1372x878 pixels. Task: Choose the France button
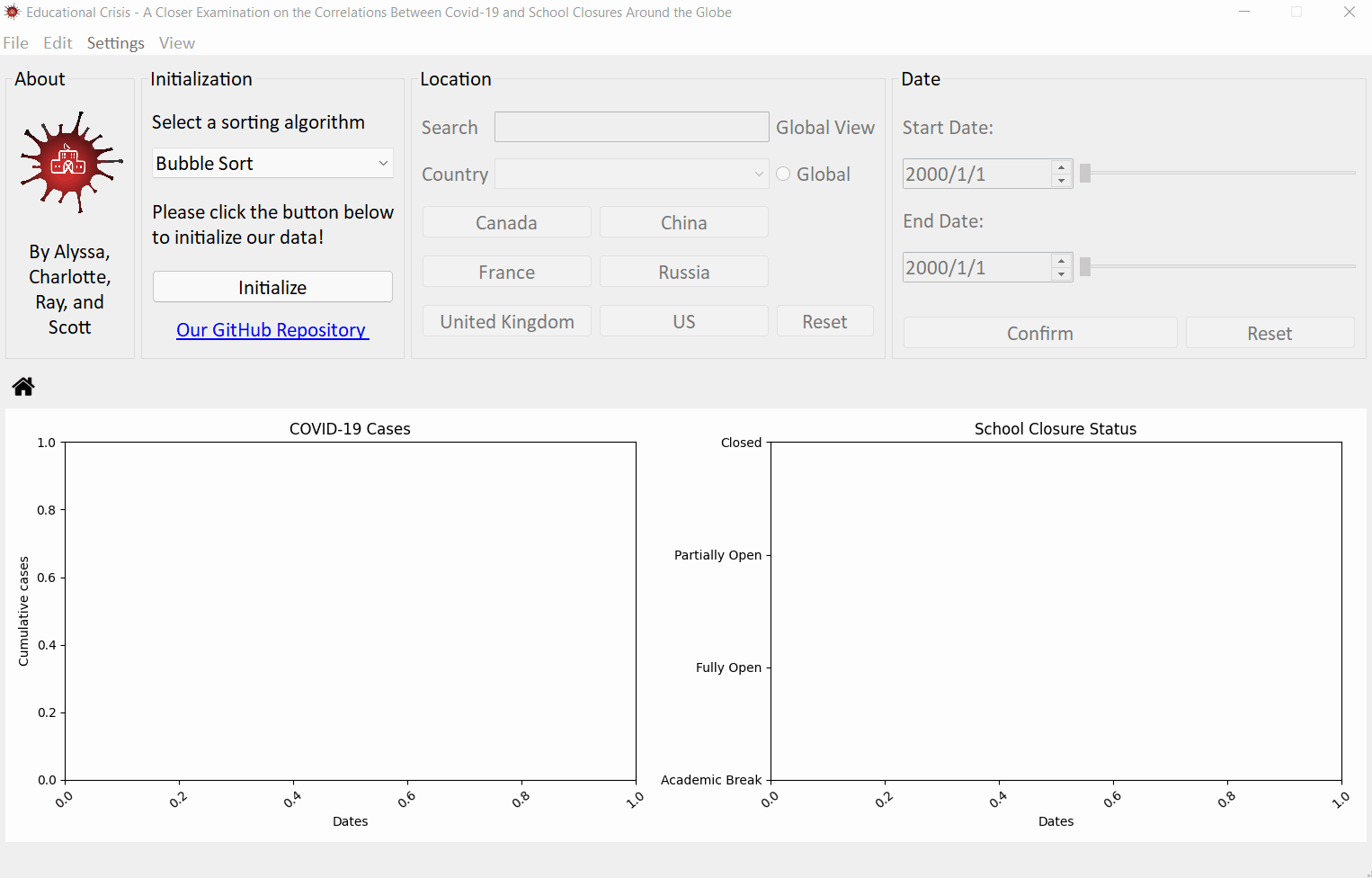[x=506, y=272]
